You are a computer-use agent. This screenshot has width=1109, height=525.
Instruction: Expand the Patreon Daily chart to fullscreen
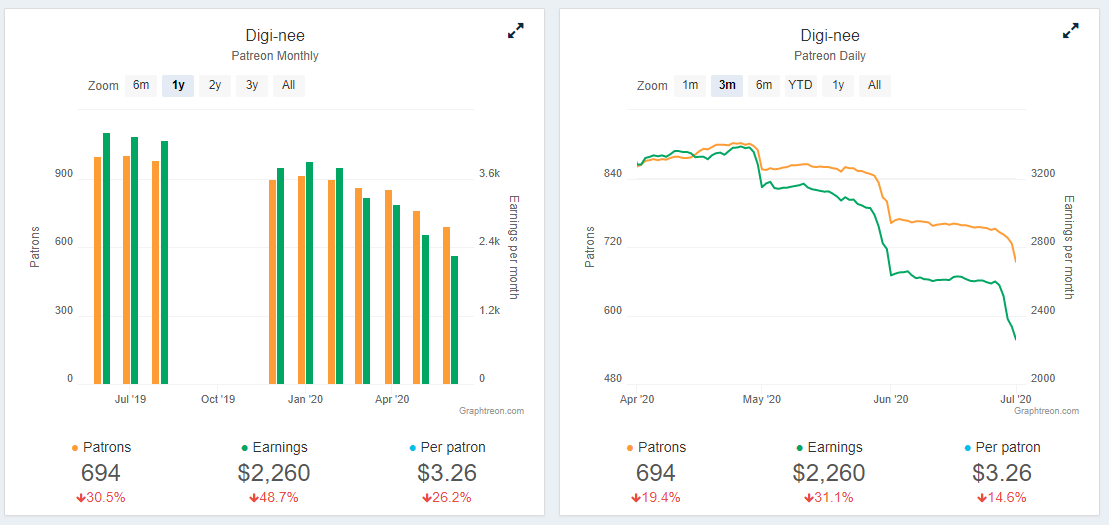coord(1071,30)
